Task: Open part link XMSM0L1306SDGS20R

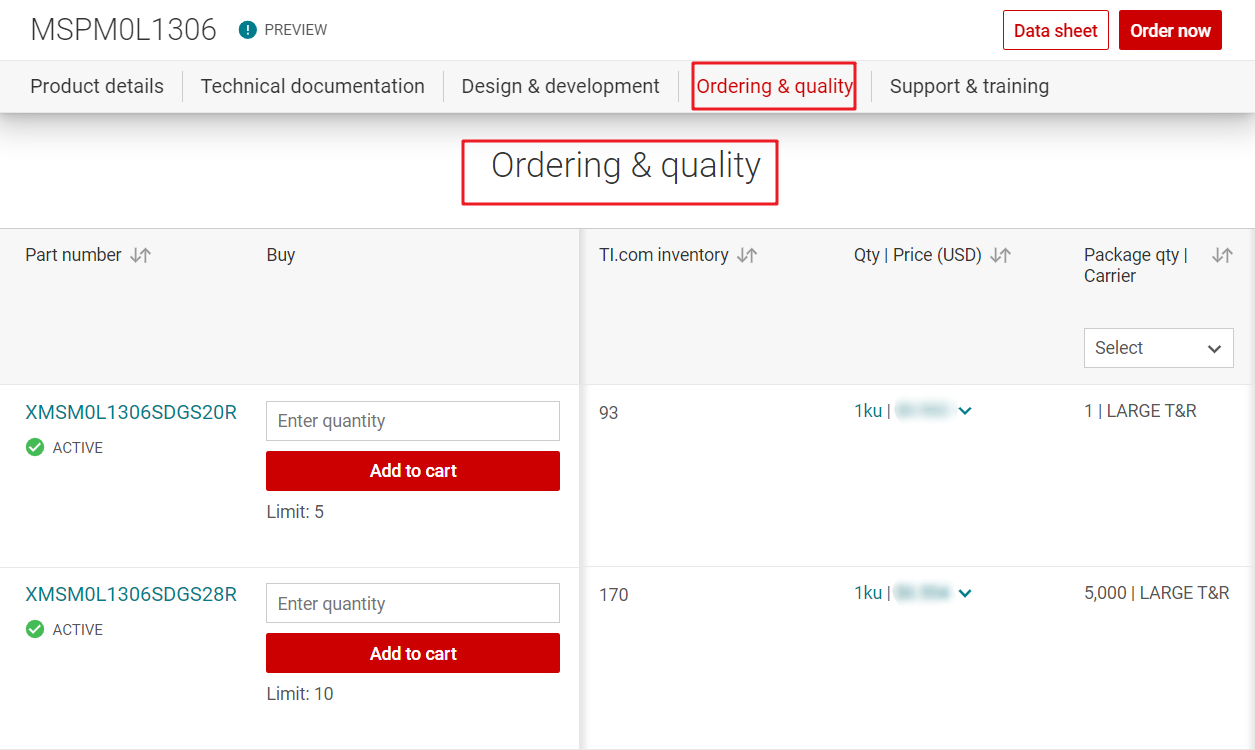Action: [131, 412]
